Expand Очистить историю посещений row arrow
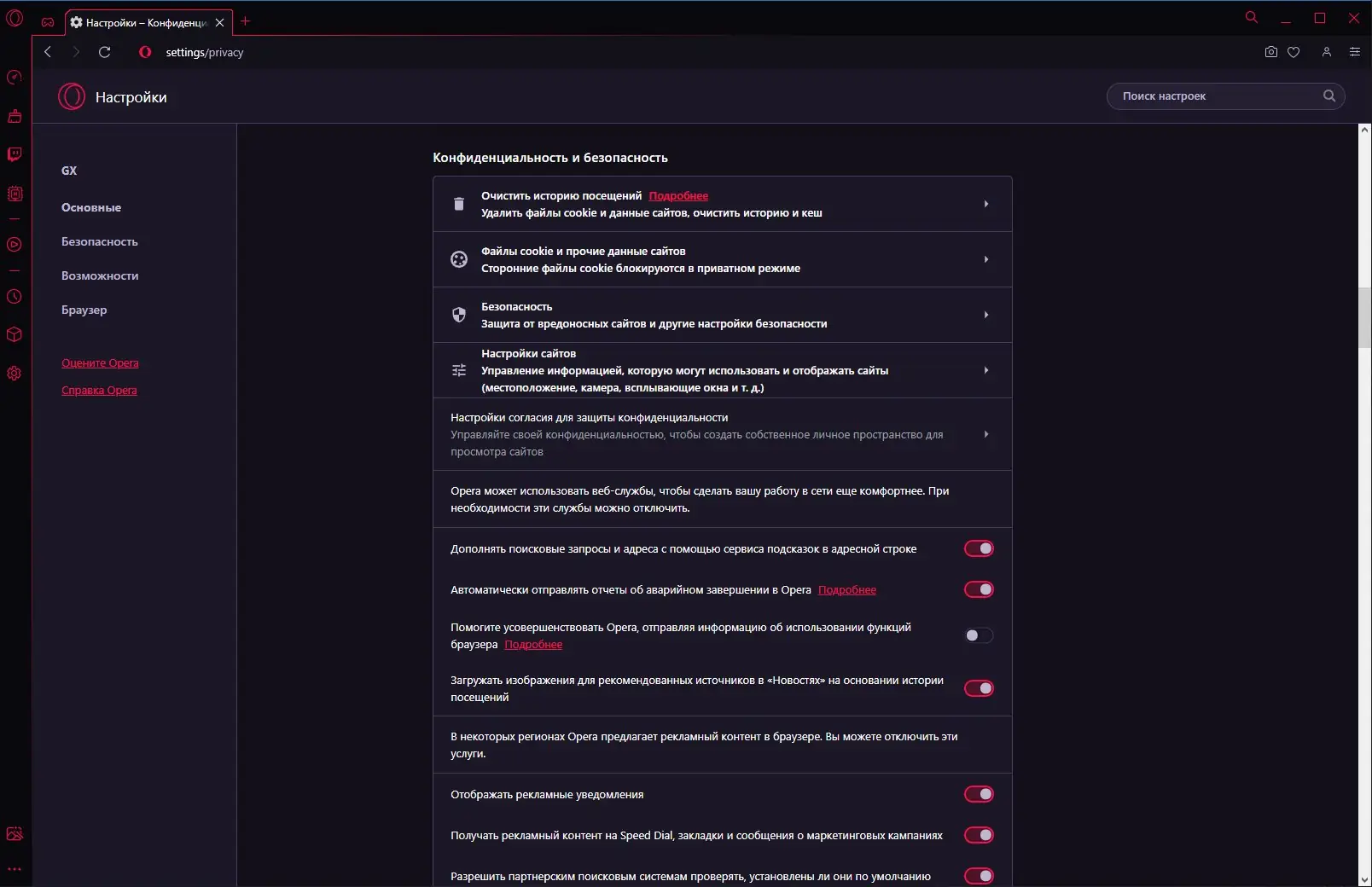The image size is (1372, 887). pyautogui.click(x=986, y=204)
